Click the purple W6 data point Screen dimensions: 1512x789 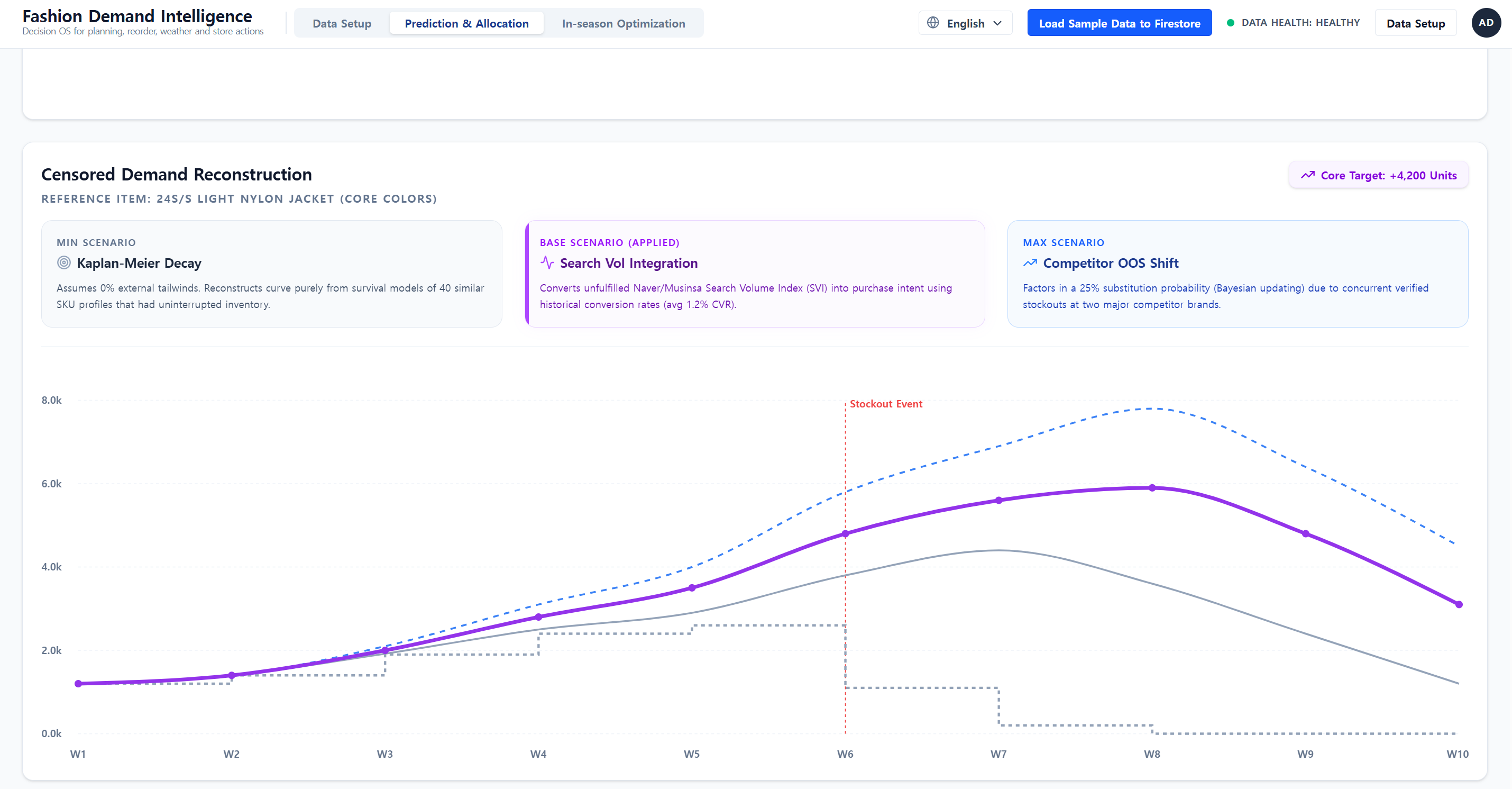coord(845,533)
